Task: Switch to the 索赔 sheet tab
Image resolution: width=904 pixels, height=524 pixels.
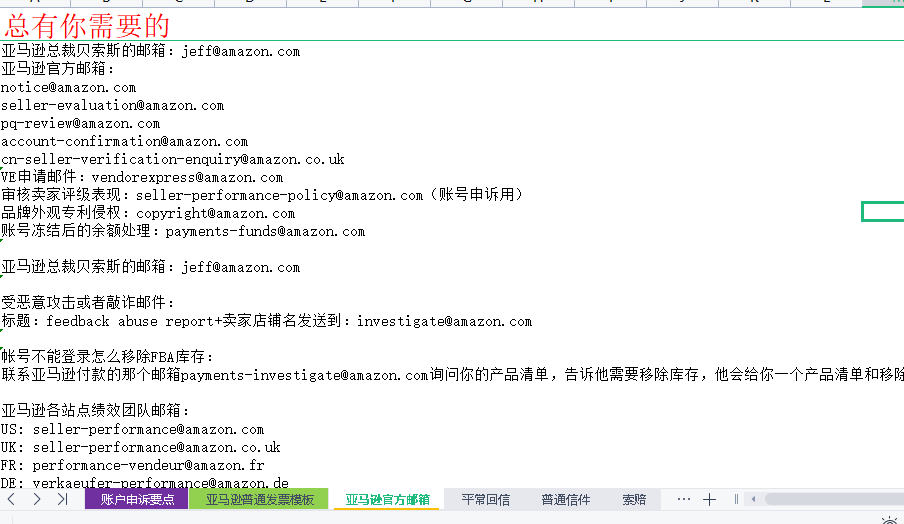Action: pos(634,499)
